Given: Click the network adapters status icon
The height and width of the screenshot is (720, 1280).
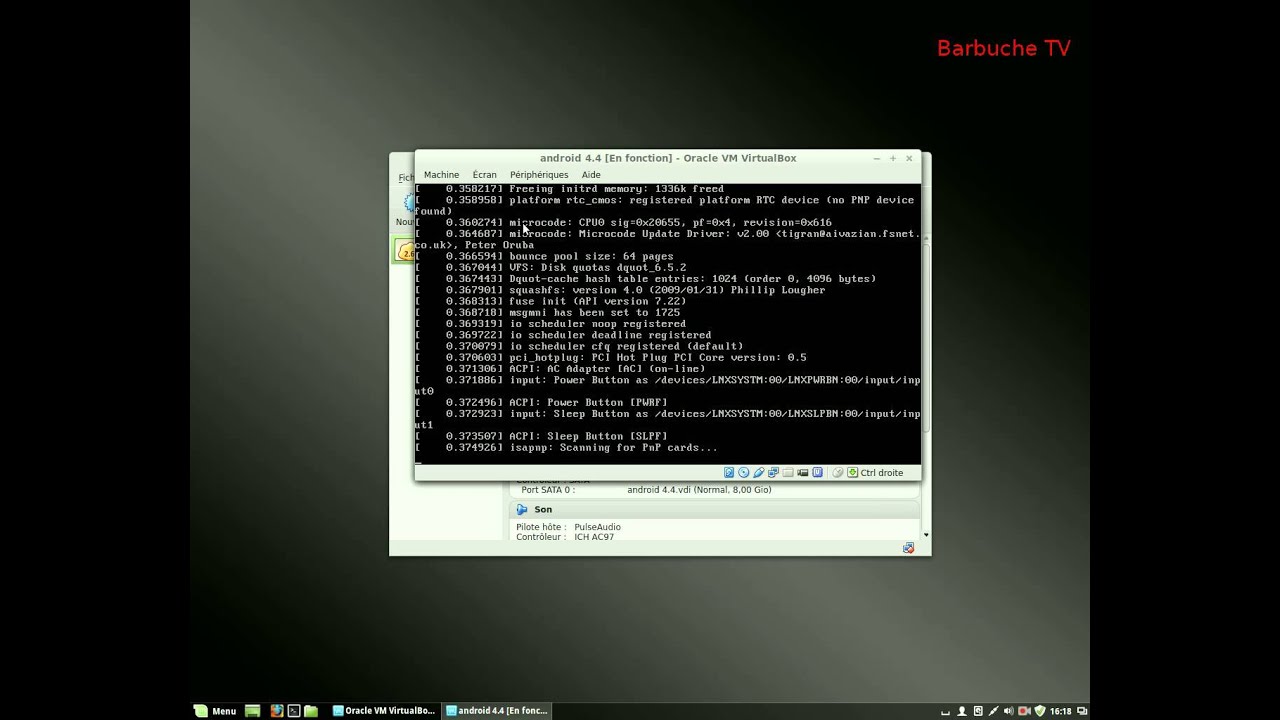Looking at the screenshot, I should (773, 472).
